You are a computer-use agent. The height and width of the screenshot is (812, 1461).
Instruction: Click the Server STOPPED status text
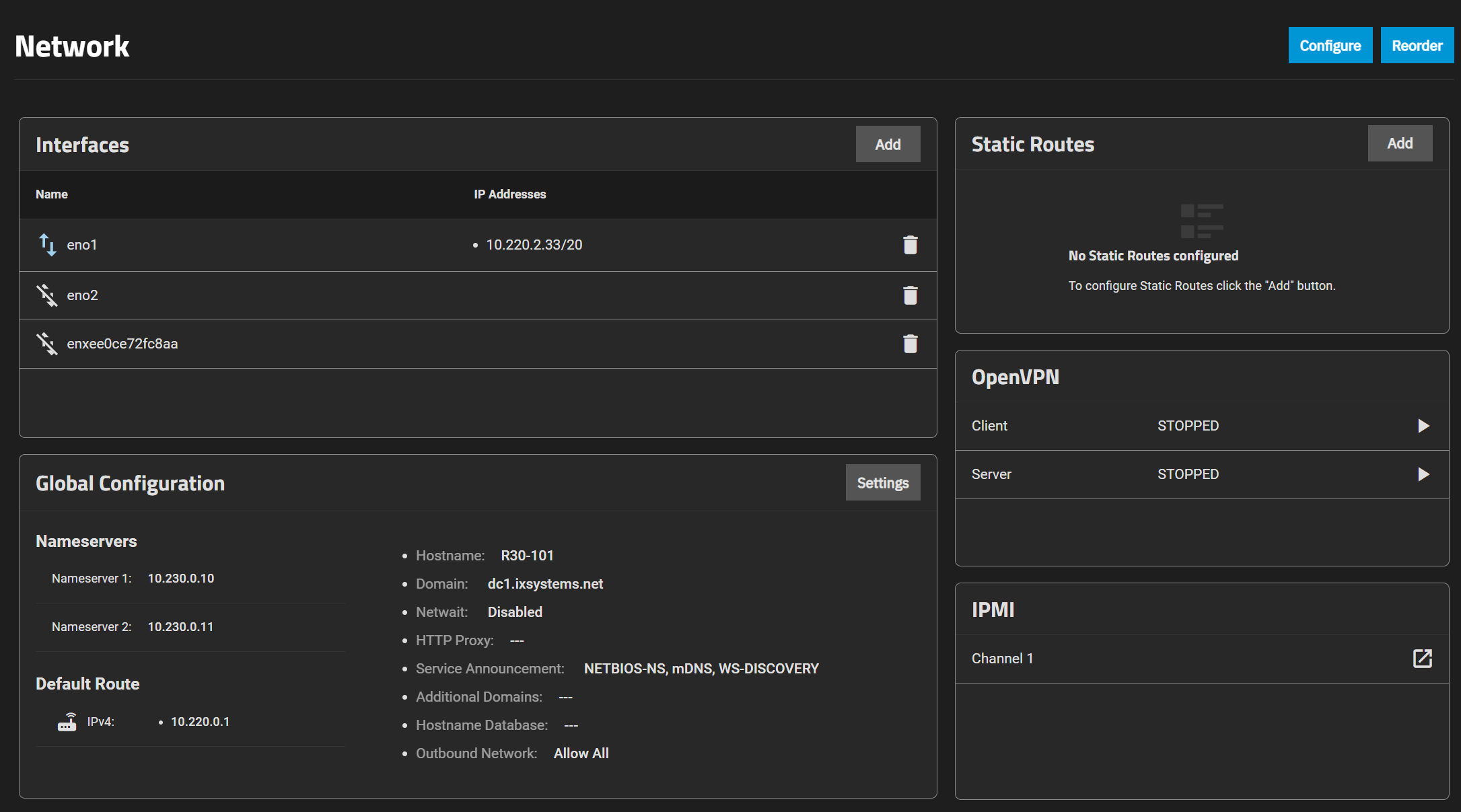coord(1188,474)
